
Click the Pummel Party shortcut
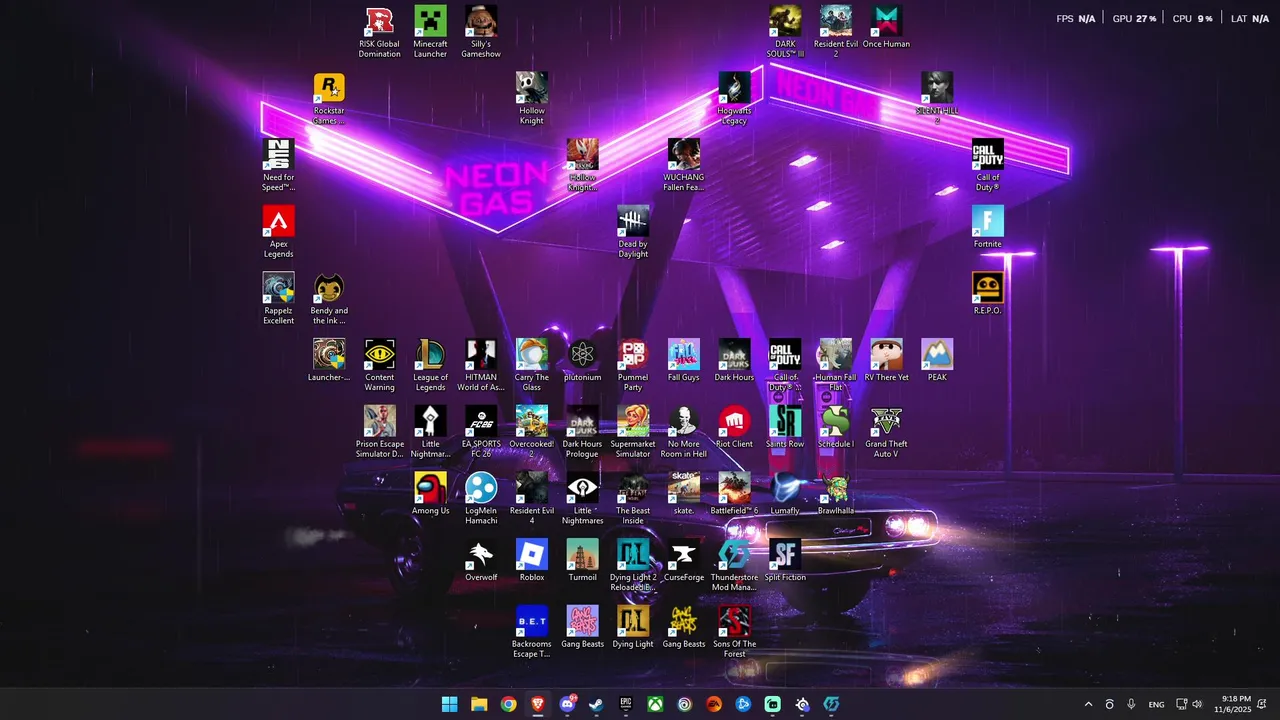click(x=633, y=365)
